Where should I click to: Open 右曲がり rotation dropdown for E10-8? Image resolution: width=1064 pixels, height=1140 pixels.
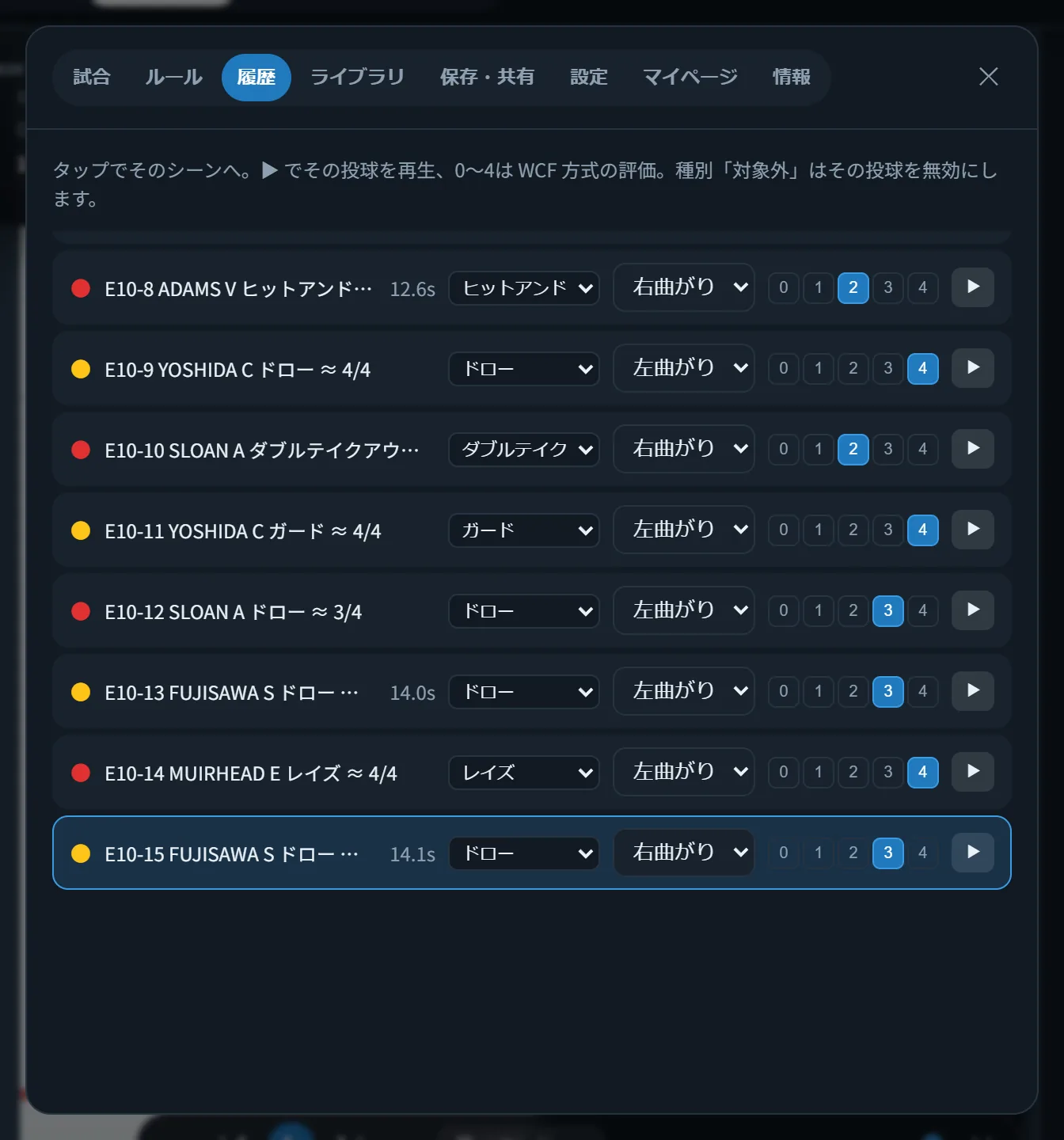(x=684, y=287)
